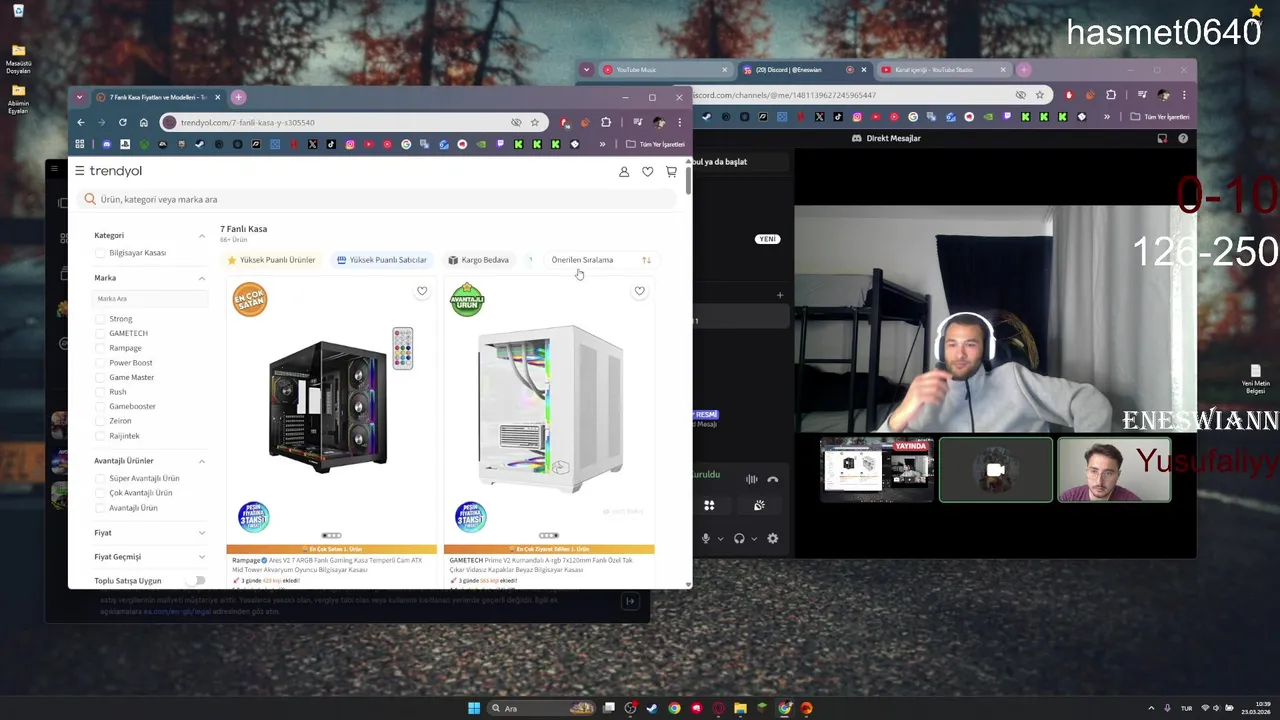Screen dimensions: 1280x720
Task: Check the Süper Avantajlı Ürün filter
Action: pyautogui.click(x=100, y=478)
